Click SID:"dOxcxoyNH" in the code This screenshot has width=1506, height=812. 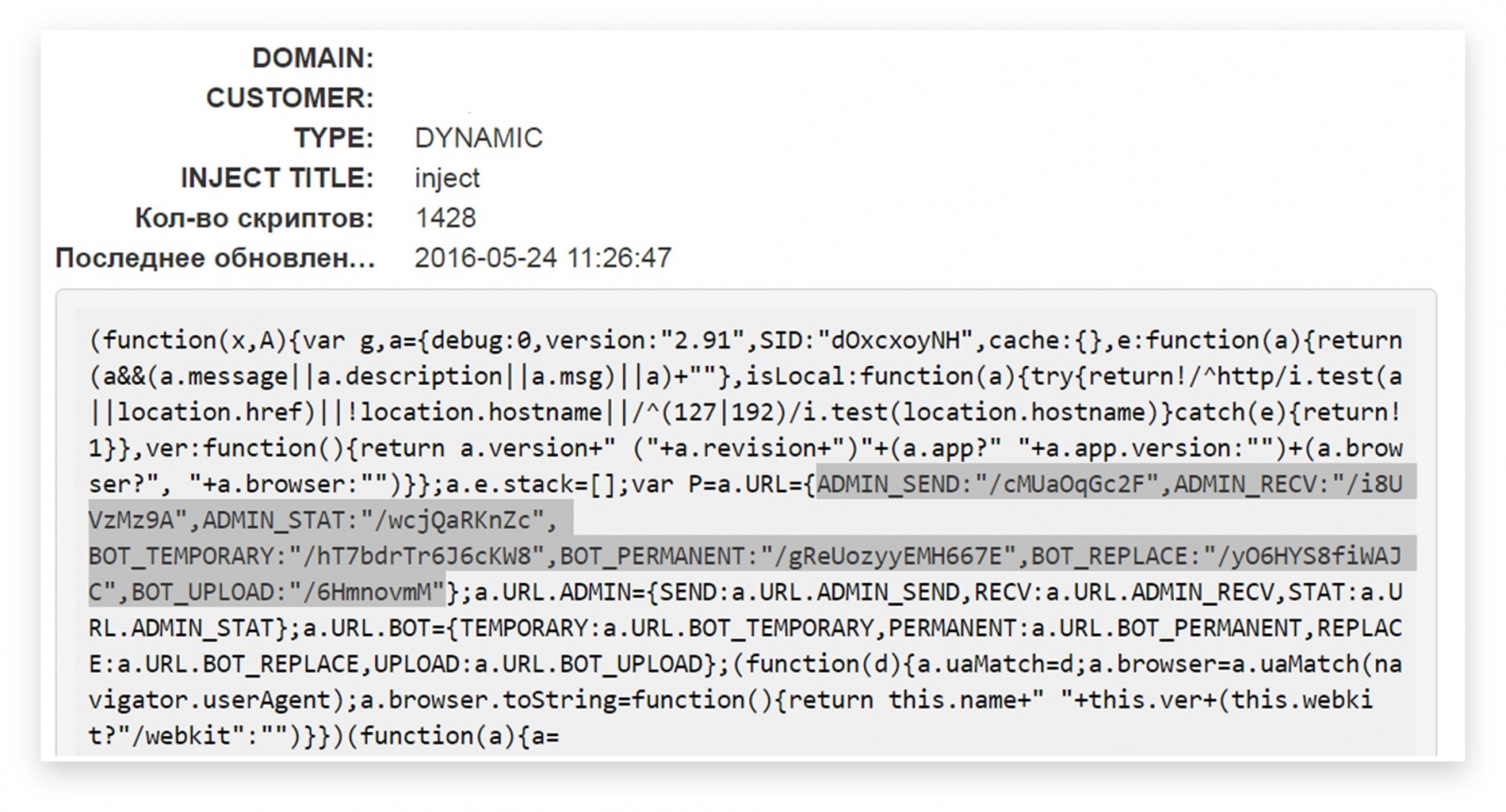(866, 341)
